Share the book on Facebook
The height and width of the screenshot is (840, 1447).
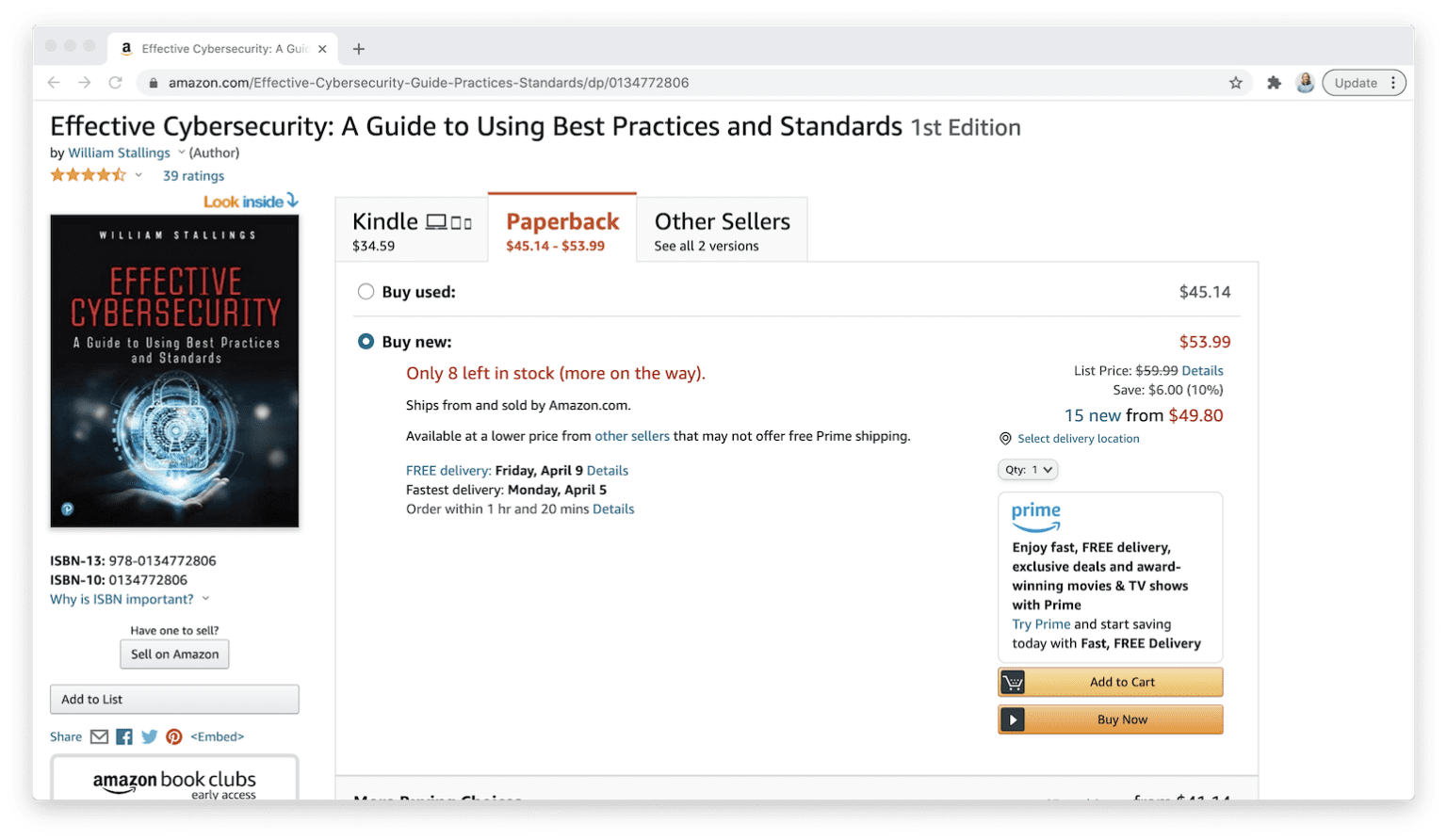point(123,736)
